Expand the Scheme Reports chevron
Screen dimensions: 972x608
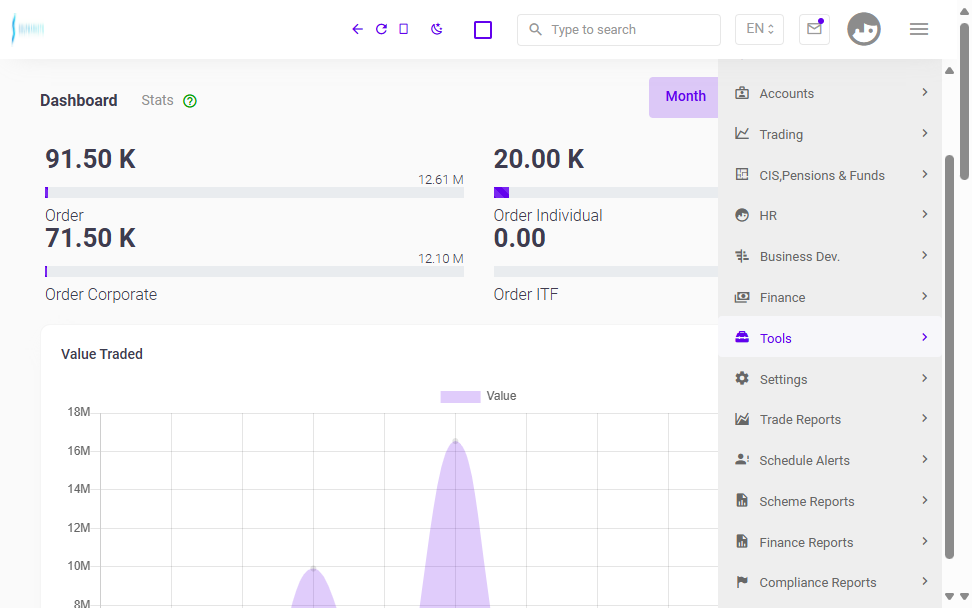coord(925,500)
